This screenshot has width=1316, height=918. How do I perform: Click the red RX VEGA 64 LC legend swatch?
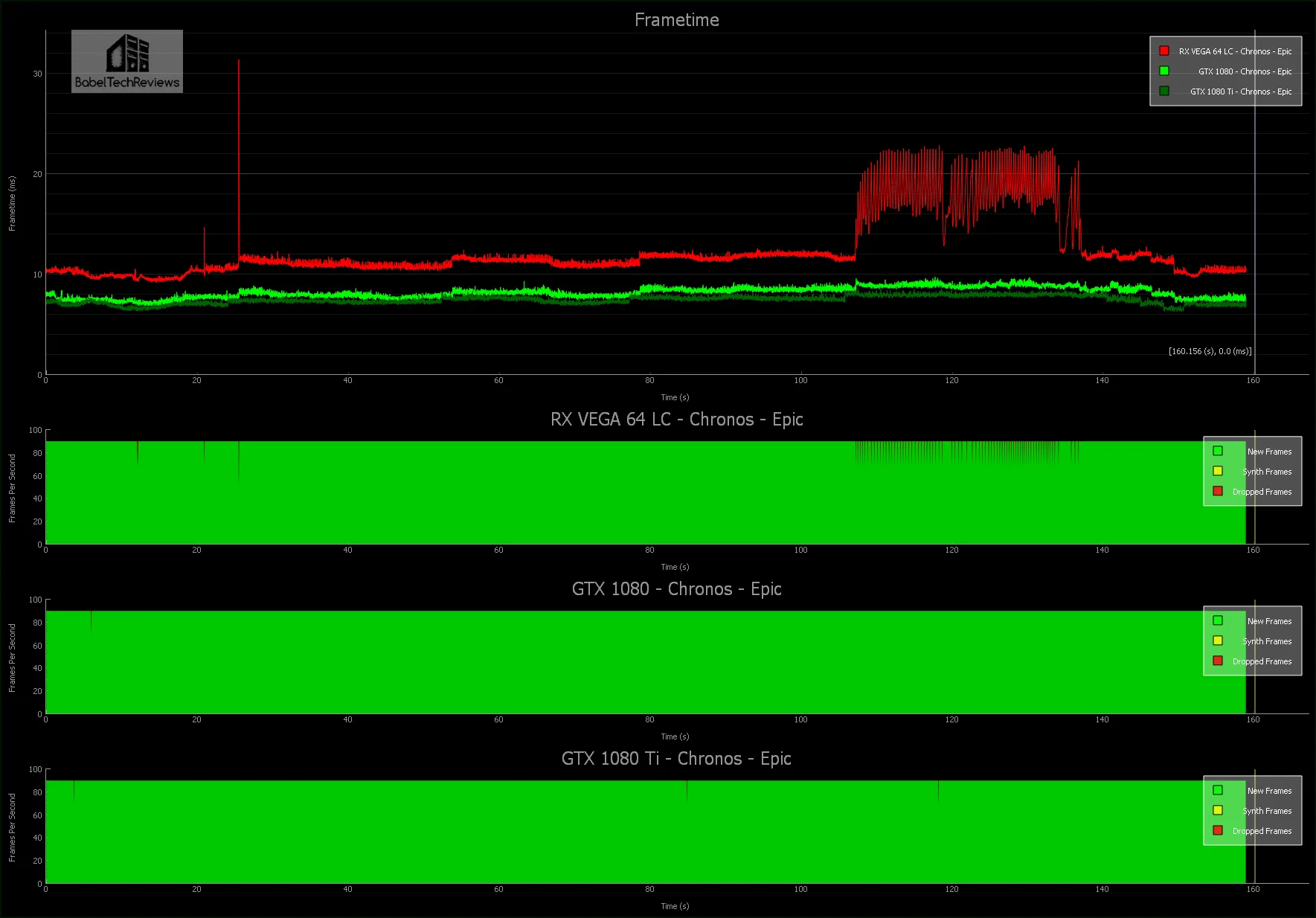coord(1164,51)
